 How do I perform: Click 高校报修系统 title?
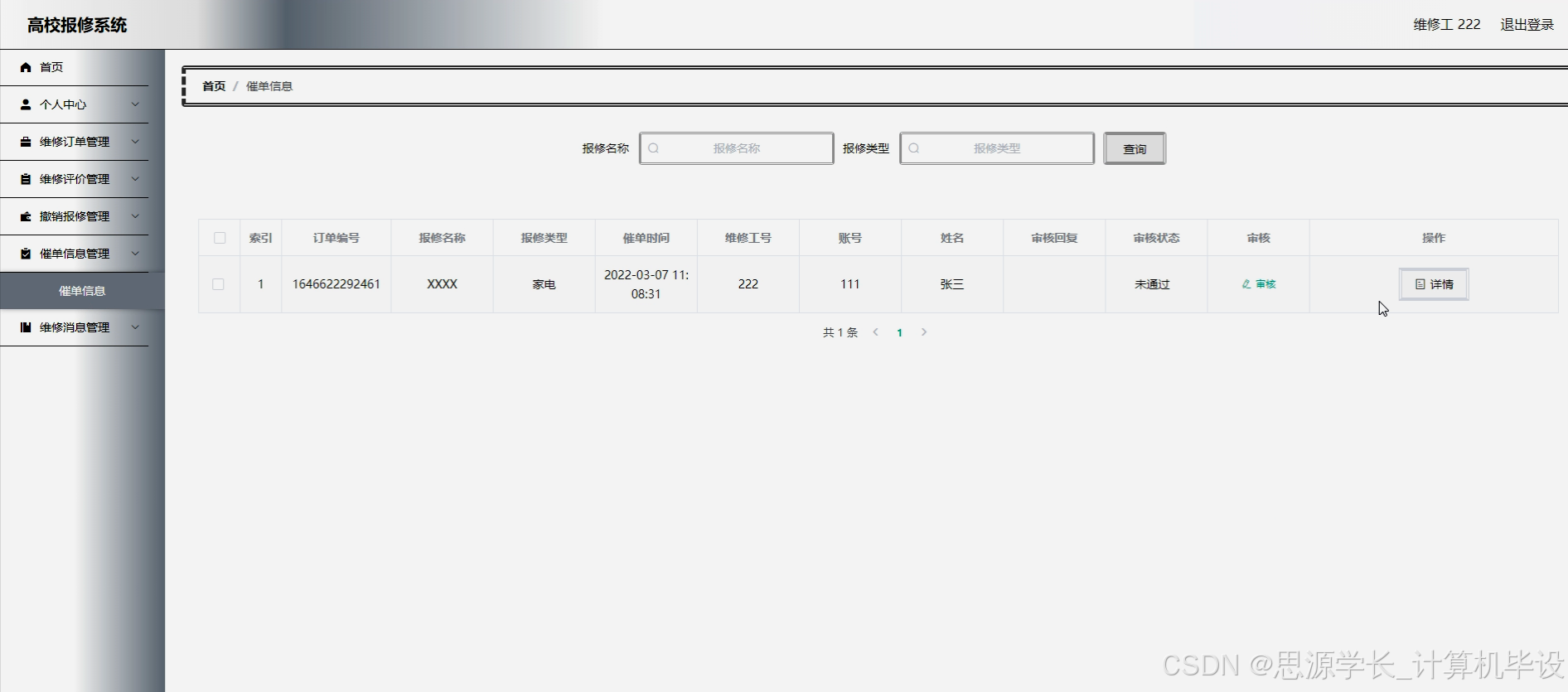point(77,25)
